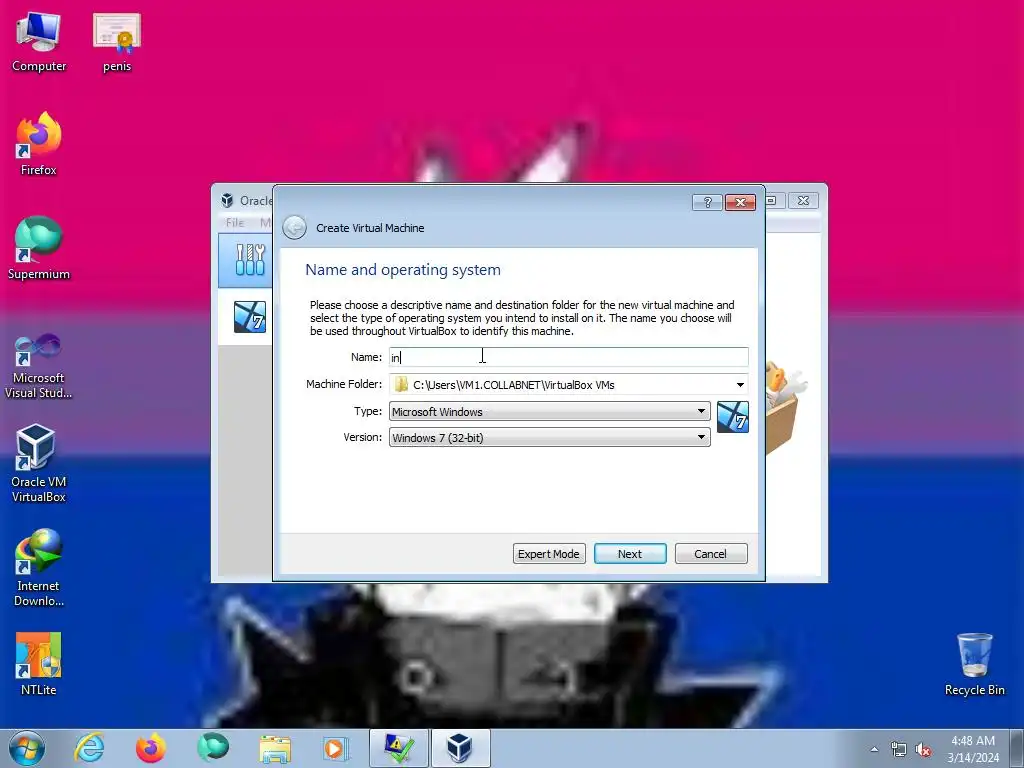Viewport: 1024px width, 768px height.
Task: Open the network tray icon
Action: (899, 749)
